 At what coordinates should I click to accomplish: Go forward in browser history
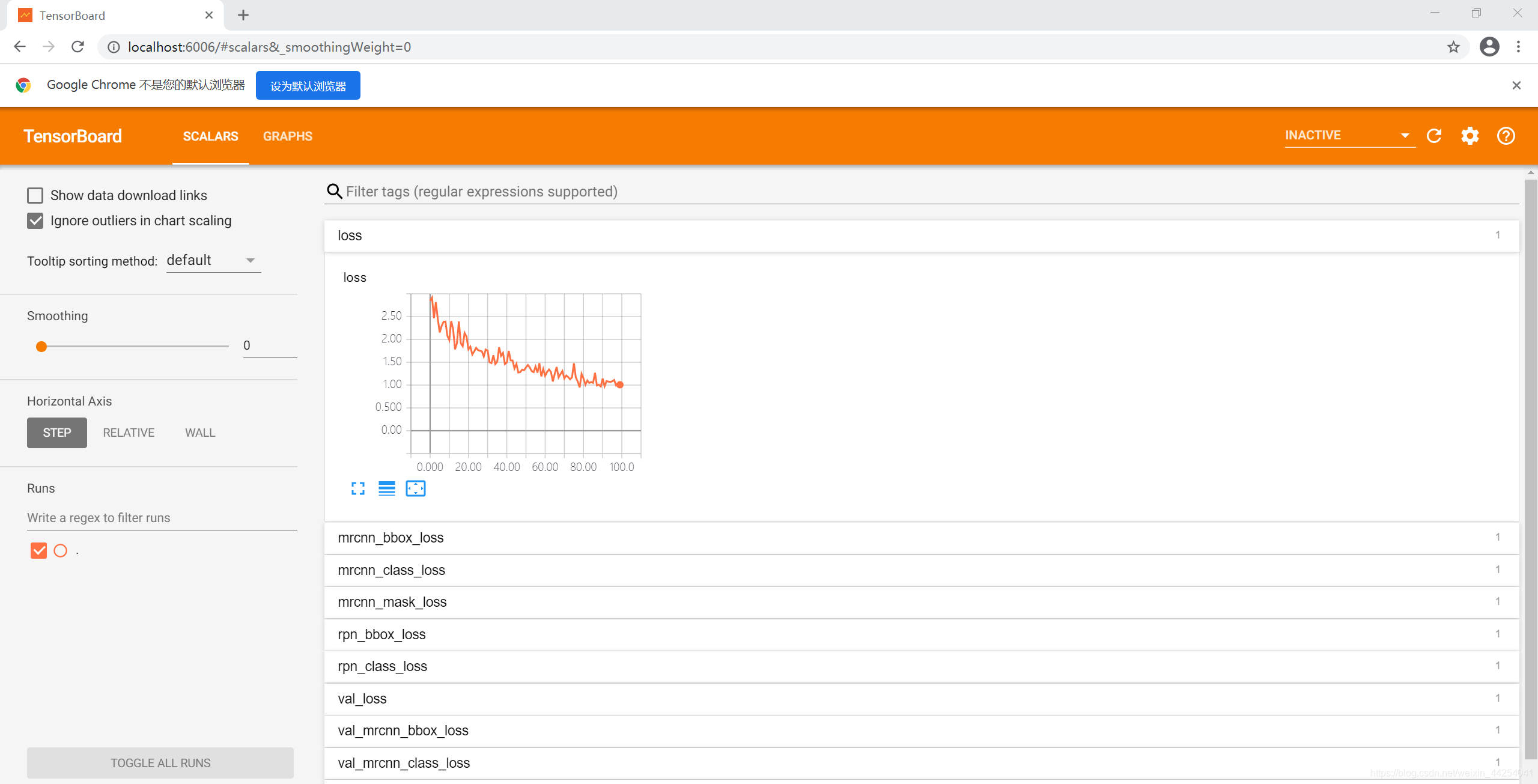click(x=49, y=47)
